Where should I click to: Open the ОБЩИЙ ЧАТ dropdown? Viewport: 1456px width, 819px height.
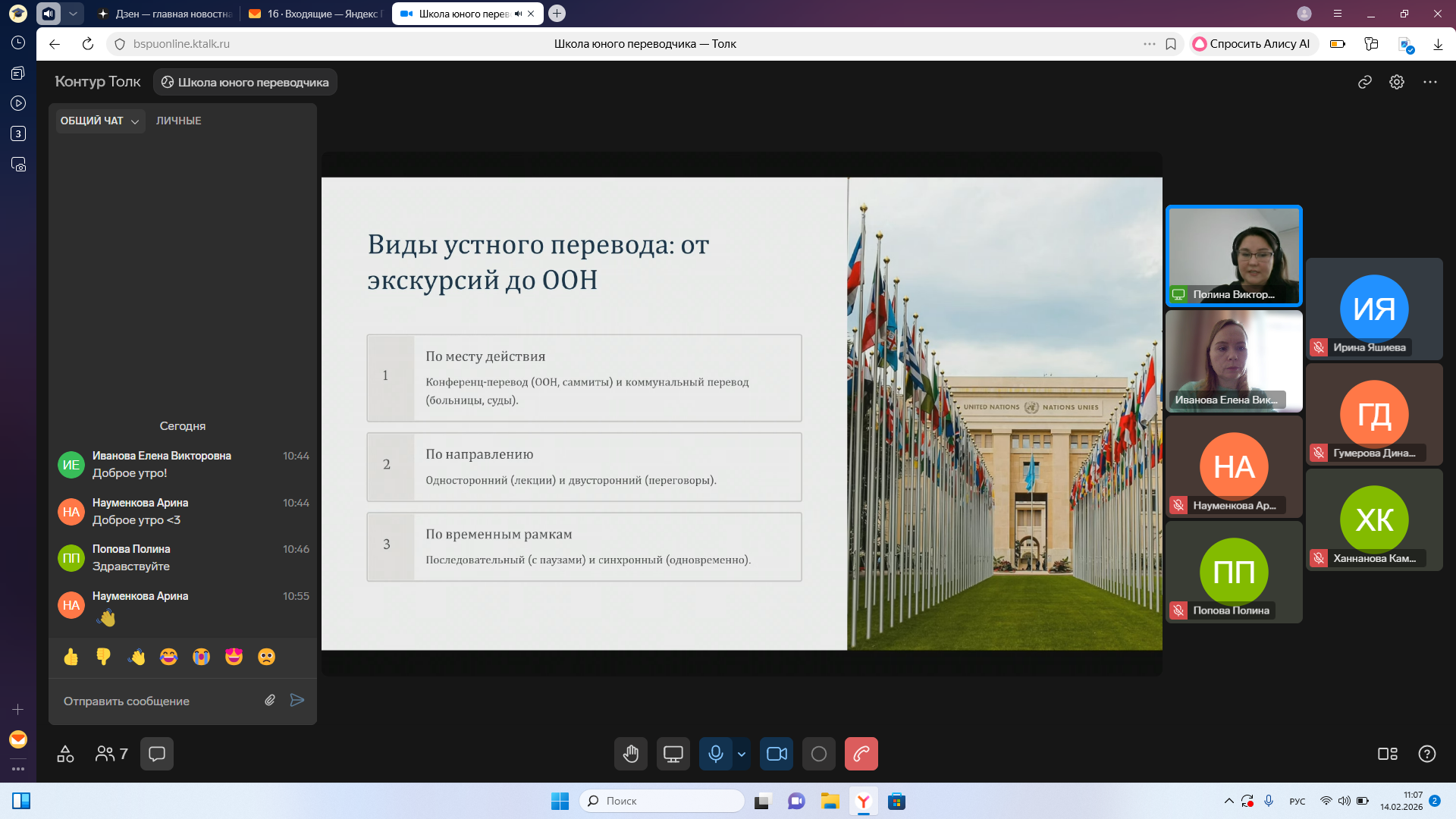(99, 121)
